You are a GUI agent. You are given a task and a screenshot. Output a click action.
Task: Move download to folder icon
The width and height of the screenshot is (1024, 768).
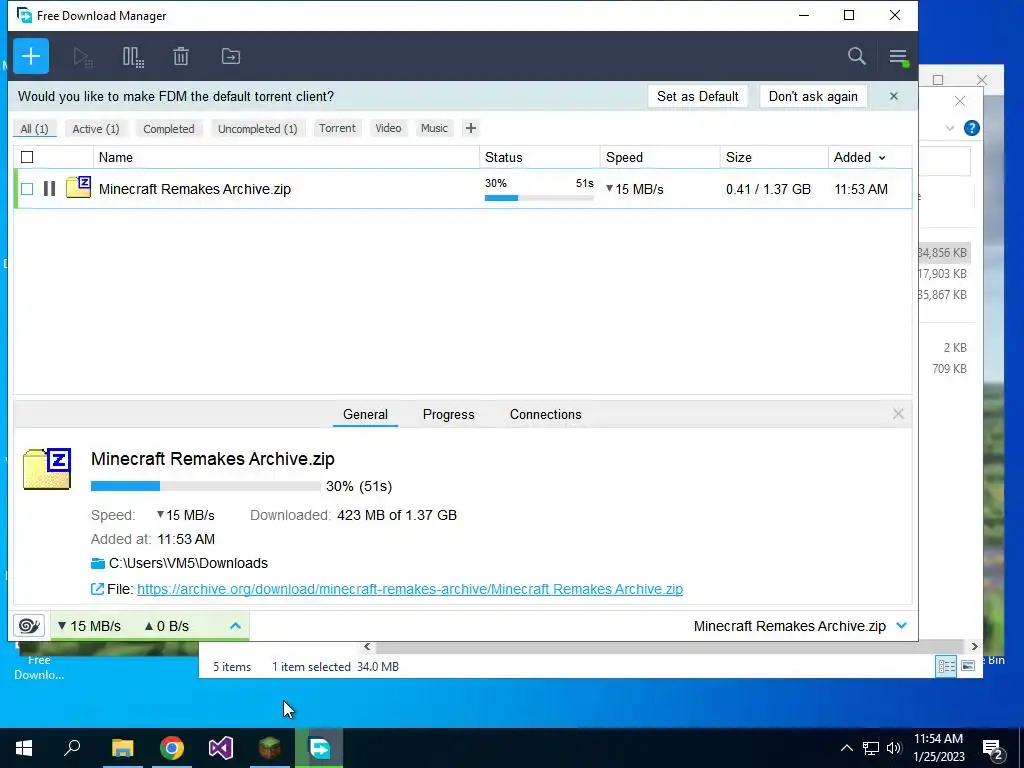[231, 56]
